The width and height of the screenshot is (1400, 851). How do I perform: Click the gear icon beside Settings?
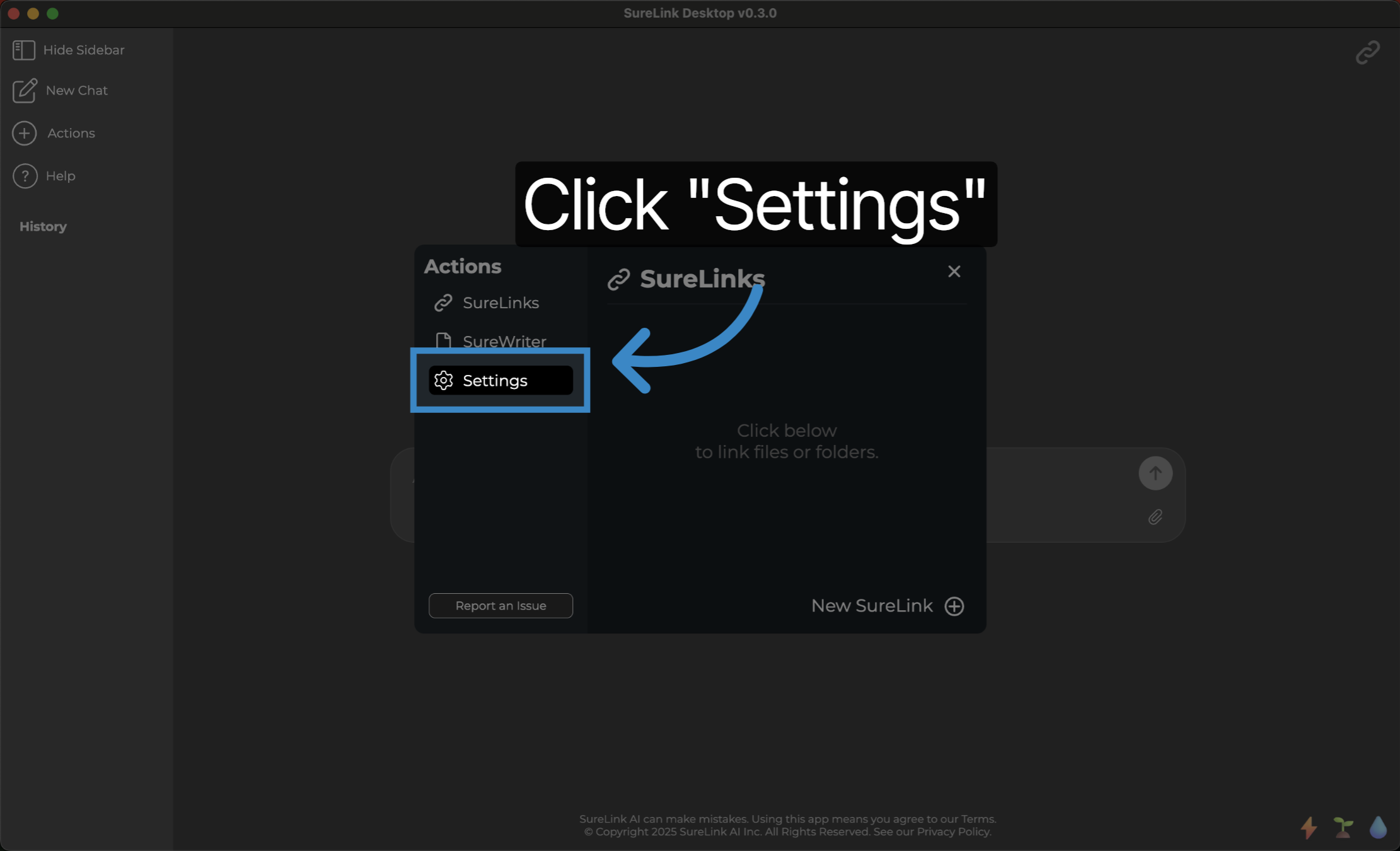click(444, 380)
